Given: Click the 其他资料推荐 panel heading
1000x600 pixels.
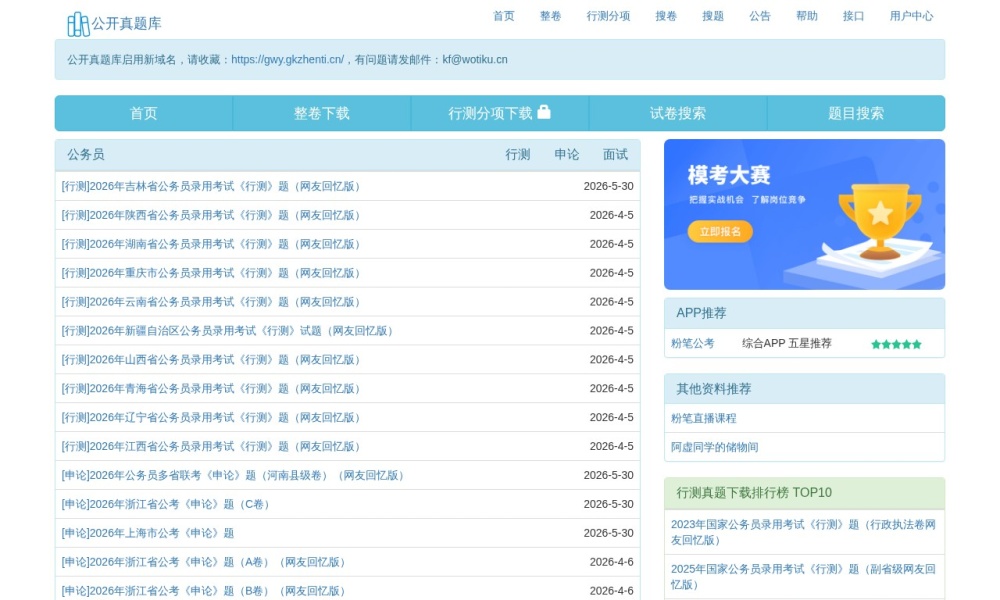Looking at the screenshot, I should point(714,389).
